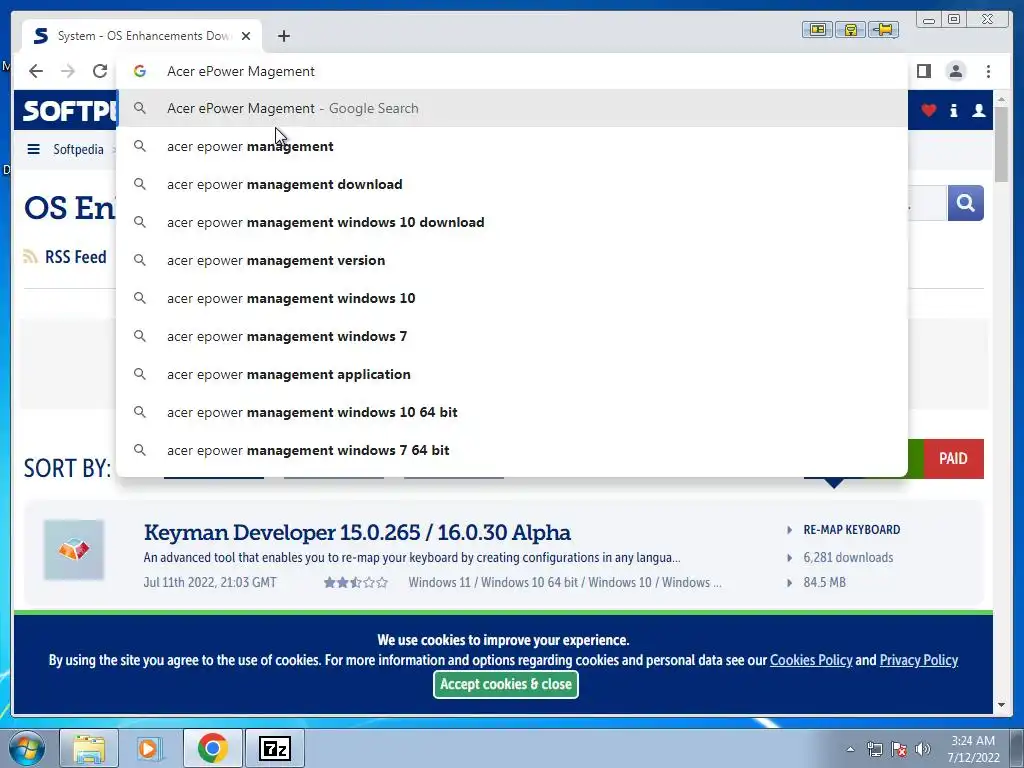
Task: Click the Softpedia info icon
Action: (953, 110)
